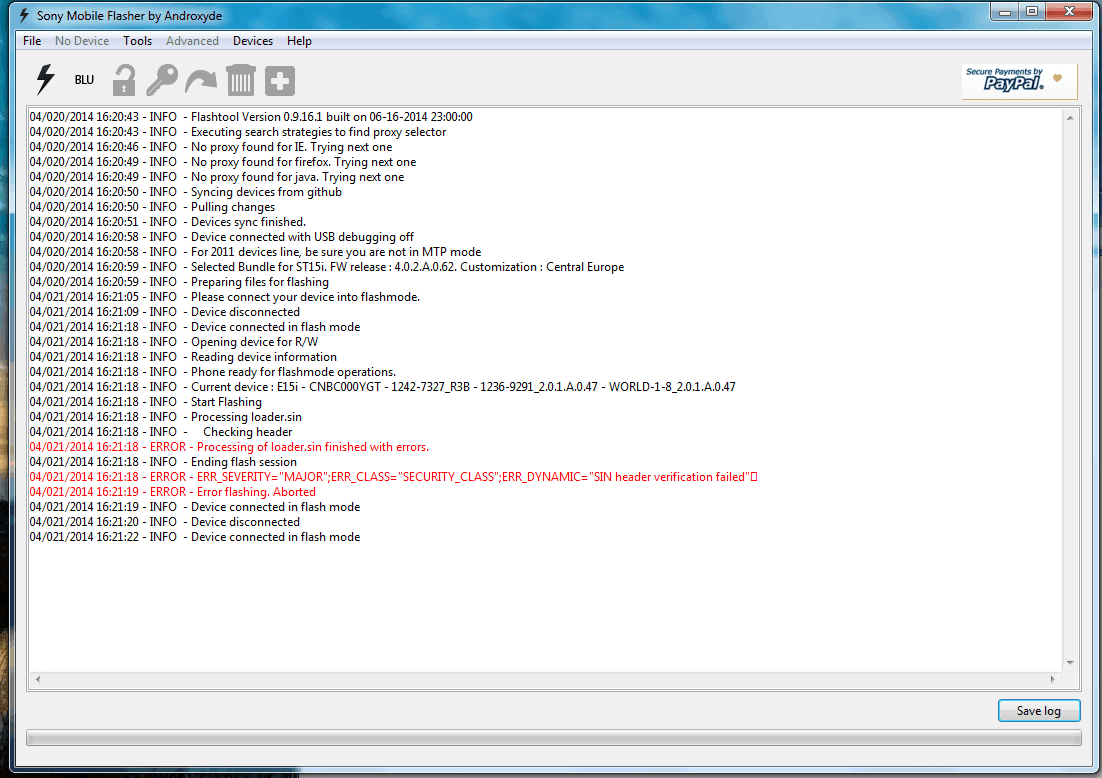Viewport: 1102px width, 778px height.
Task: Click the 'For 2011 devices line' MTP warning
Action: point(255,252)
